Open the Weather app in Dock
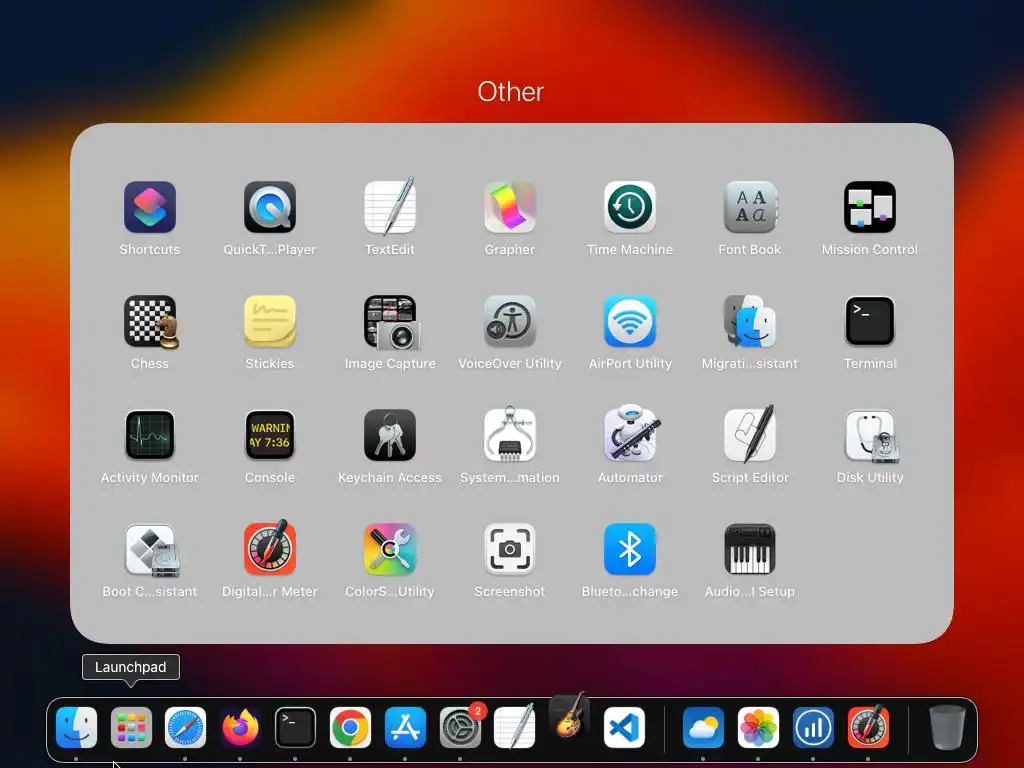Image resolution: width=1024 pixels, height=768 pixels. pyautogui.click(x=703, y=728)
